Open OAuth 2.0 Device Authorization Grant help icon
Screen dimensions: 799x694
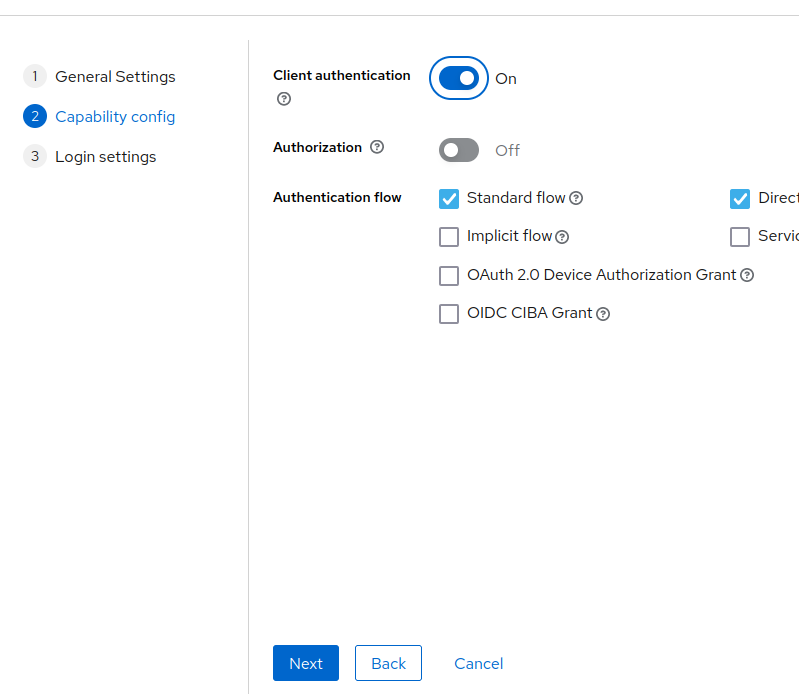(x=747, y=275)
